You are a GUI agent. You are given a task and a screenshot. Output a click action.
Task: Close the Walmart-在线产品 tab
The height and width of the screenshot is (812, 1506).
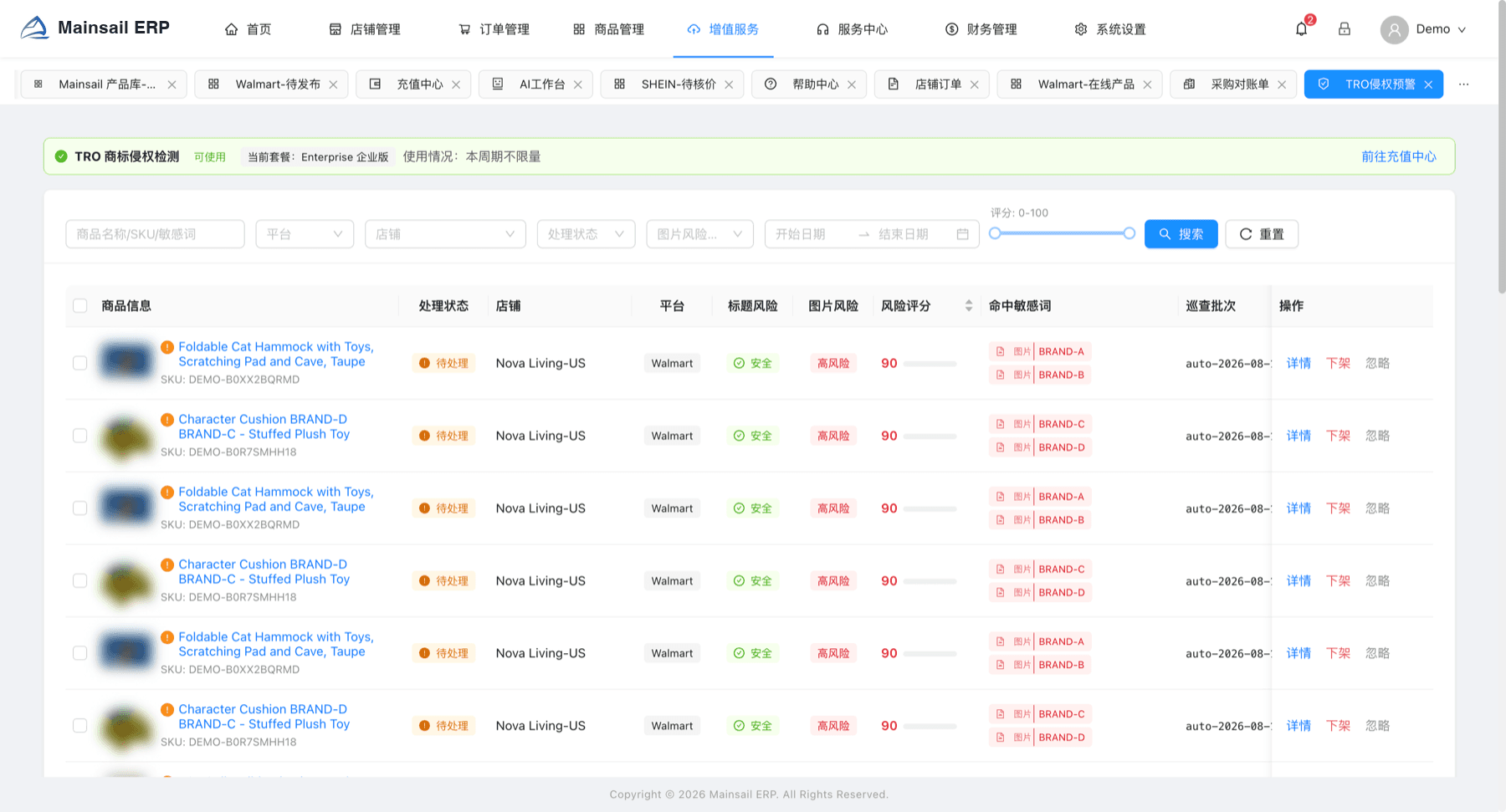(1147, 84)
